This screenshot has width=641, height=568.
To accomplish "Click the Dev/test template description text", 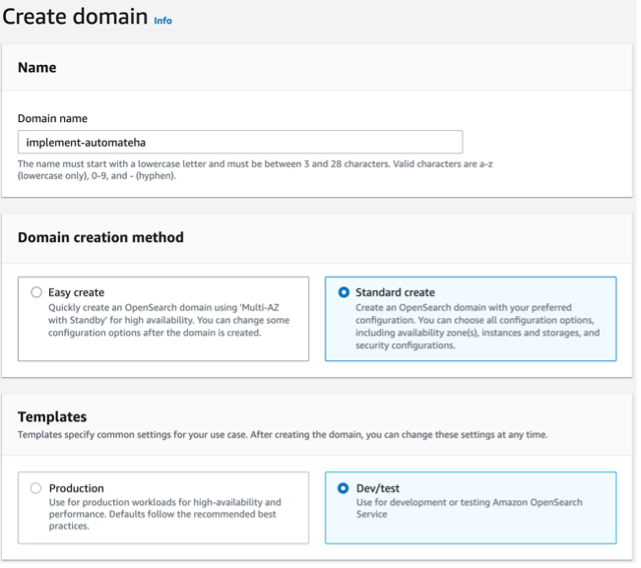I will click(468, 508).
